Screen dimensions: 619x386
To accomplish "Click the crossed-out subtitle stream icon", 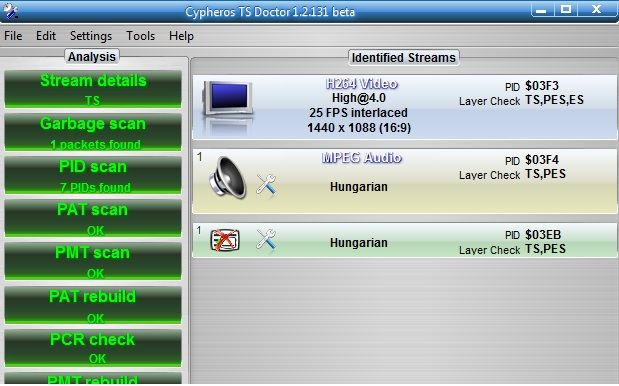I will click(225, 240).
